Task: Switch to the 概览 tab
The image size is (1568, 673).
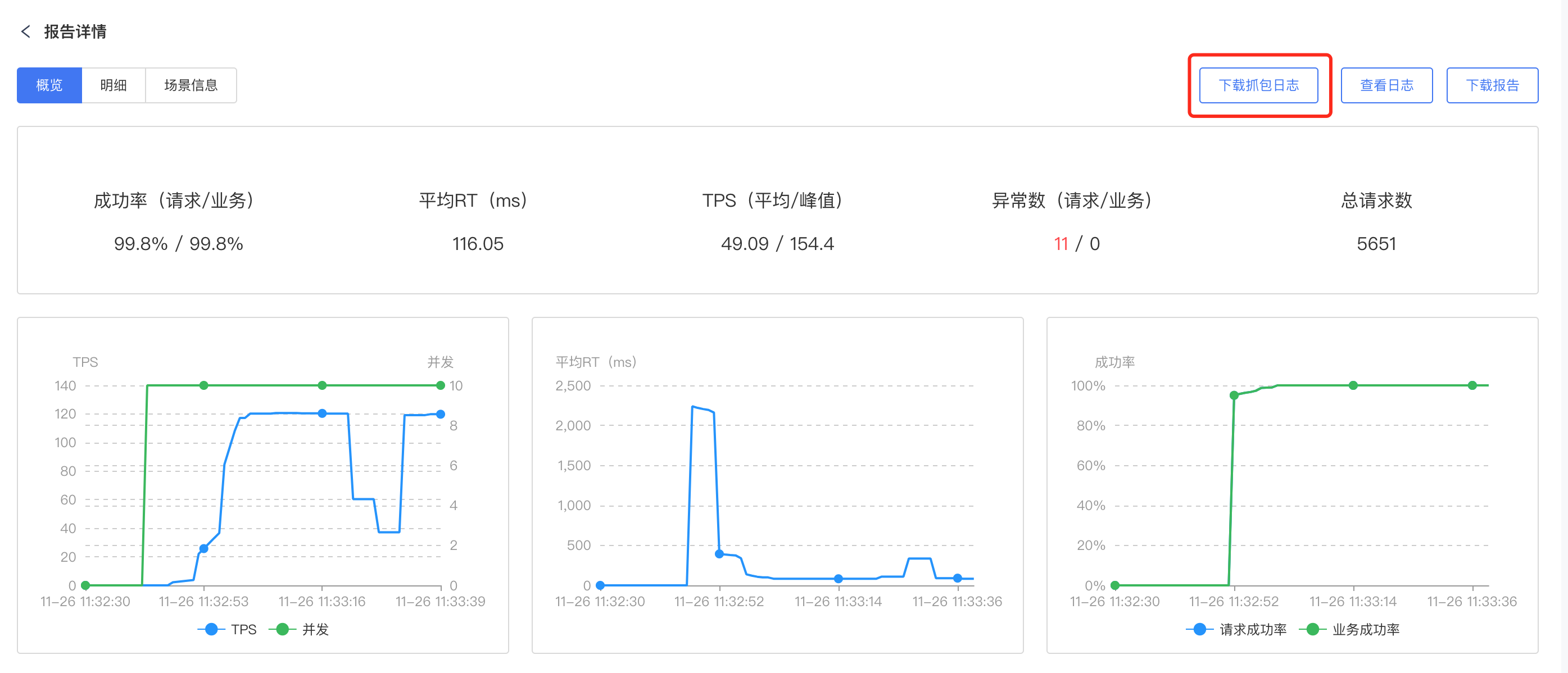Action: (49, 85)
